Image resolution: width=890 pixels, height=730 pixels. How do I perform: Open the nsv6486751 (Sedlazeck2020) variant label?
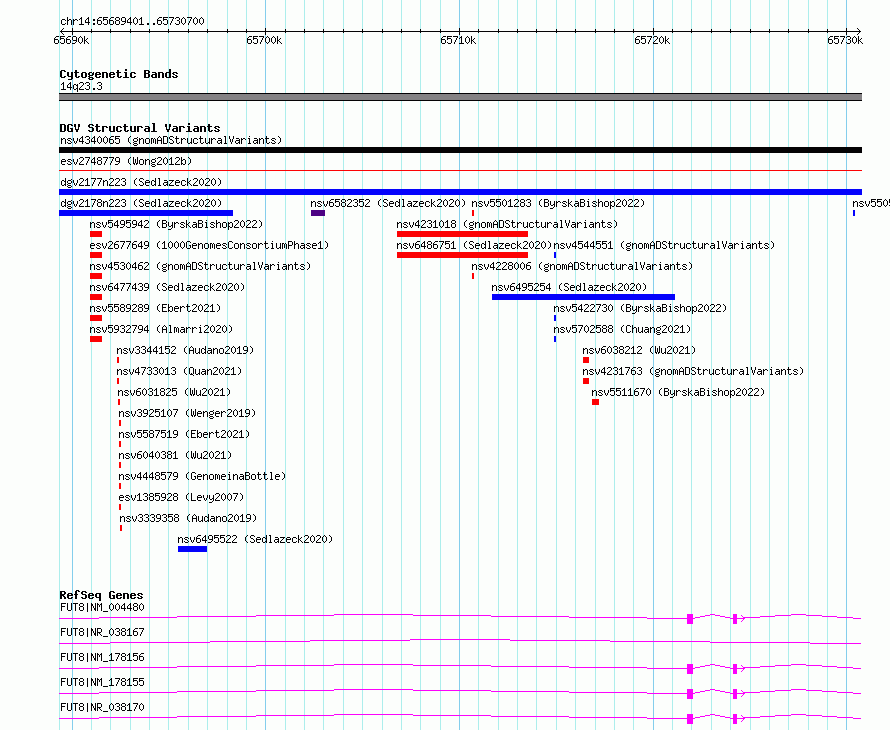click(x=474, y=245)
